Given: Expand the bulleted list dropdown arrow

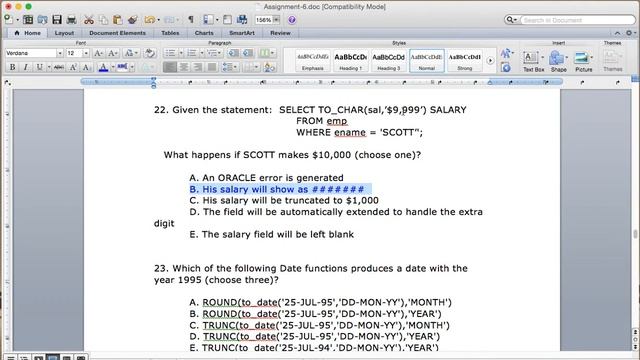Looking at the screenshot, I should [x=181, y=53].
